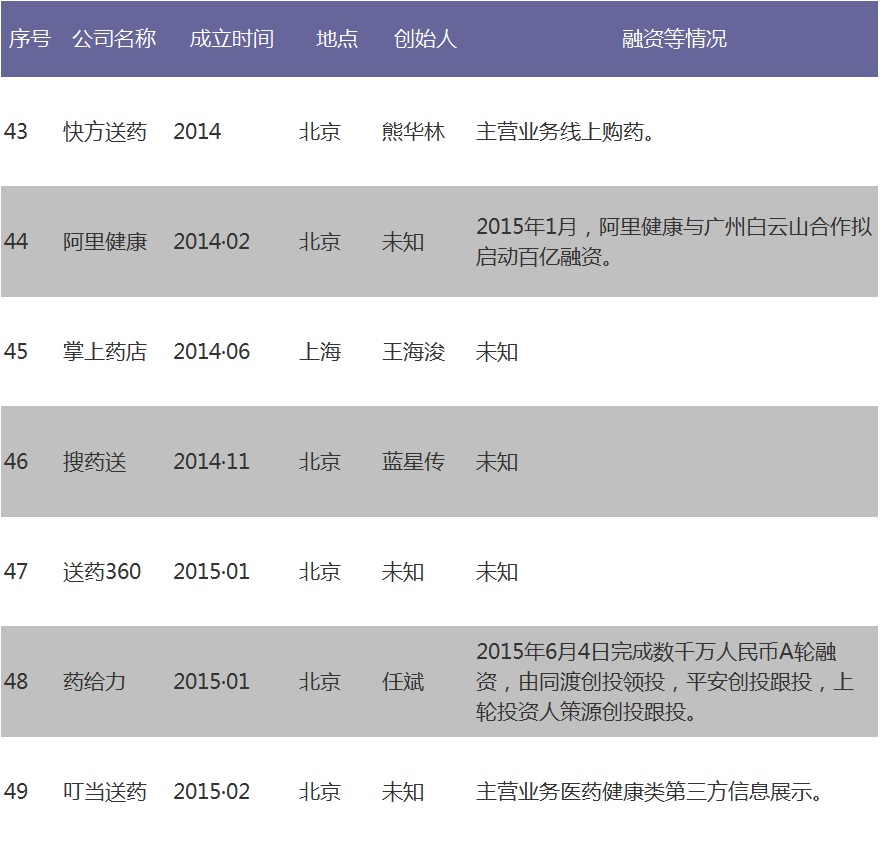The image size is (880, 848).
Task: Click the 序号 column header
Action: pos(30,39)
